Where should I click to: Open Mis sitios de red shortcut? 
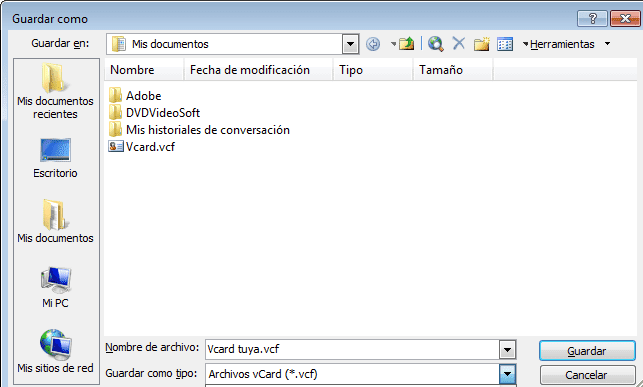tap(55, 351)
